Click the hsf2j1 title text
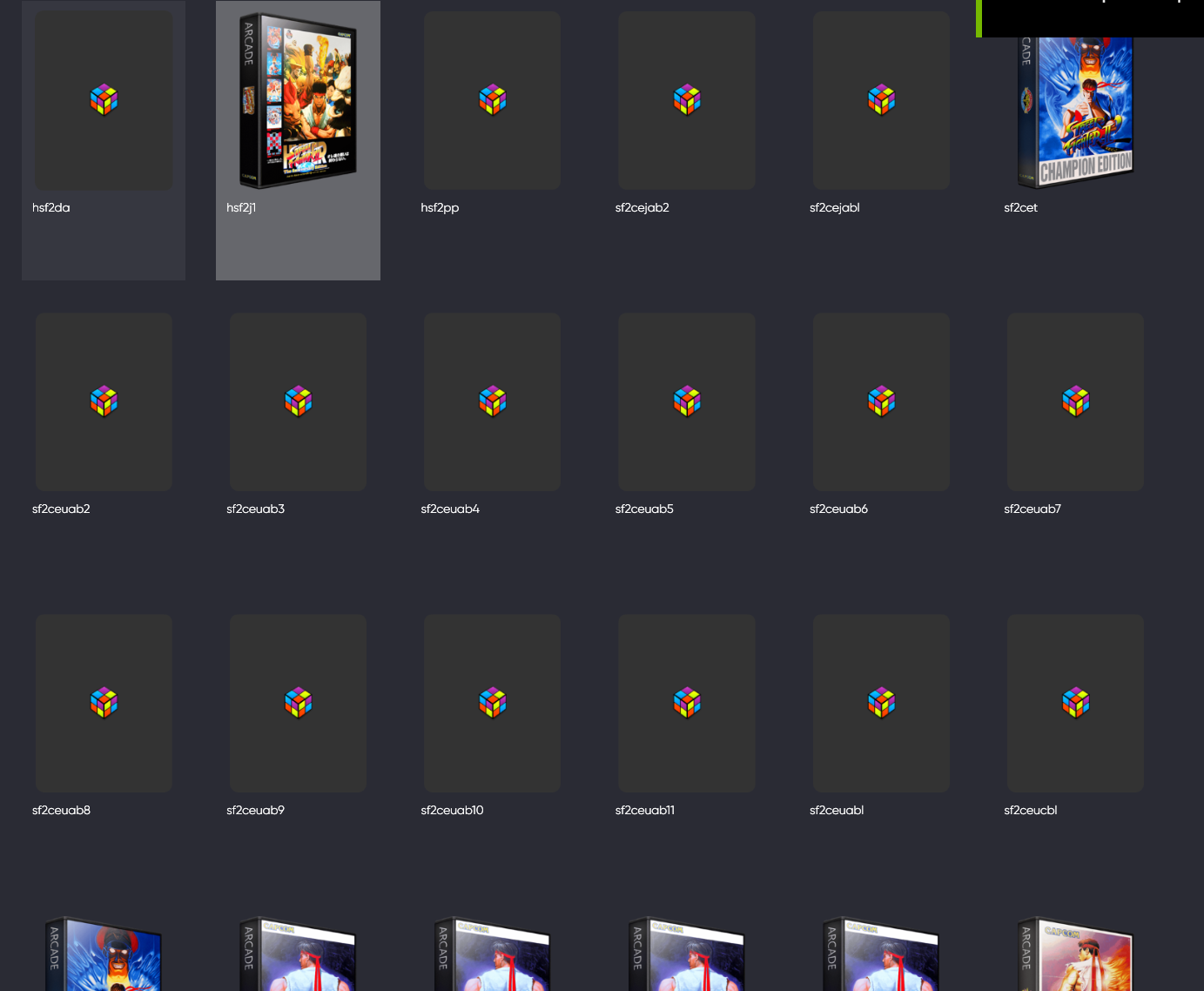The height and width of the screenshot is (991, 1204). click(x=241, y=208)
